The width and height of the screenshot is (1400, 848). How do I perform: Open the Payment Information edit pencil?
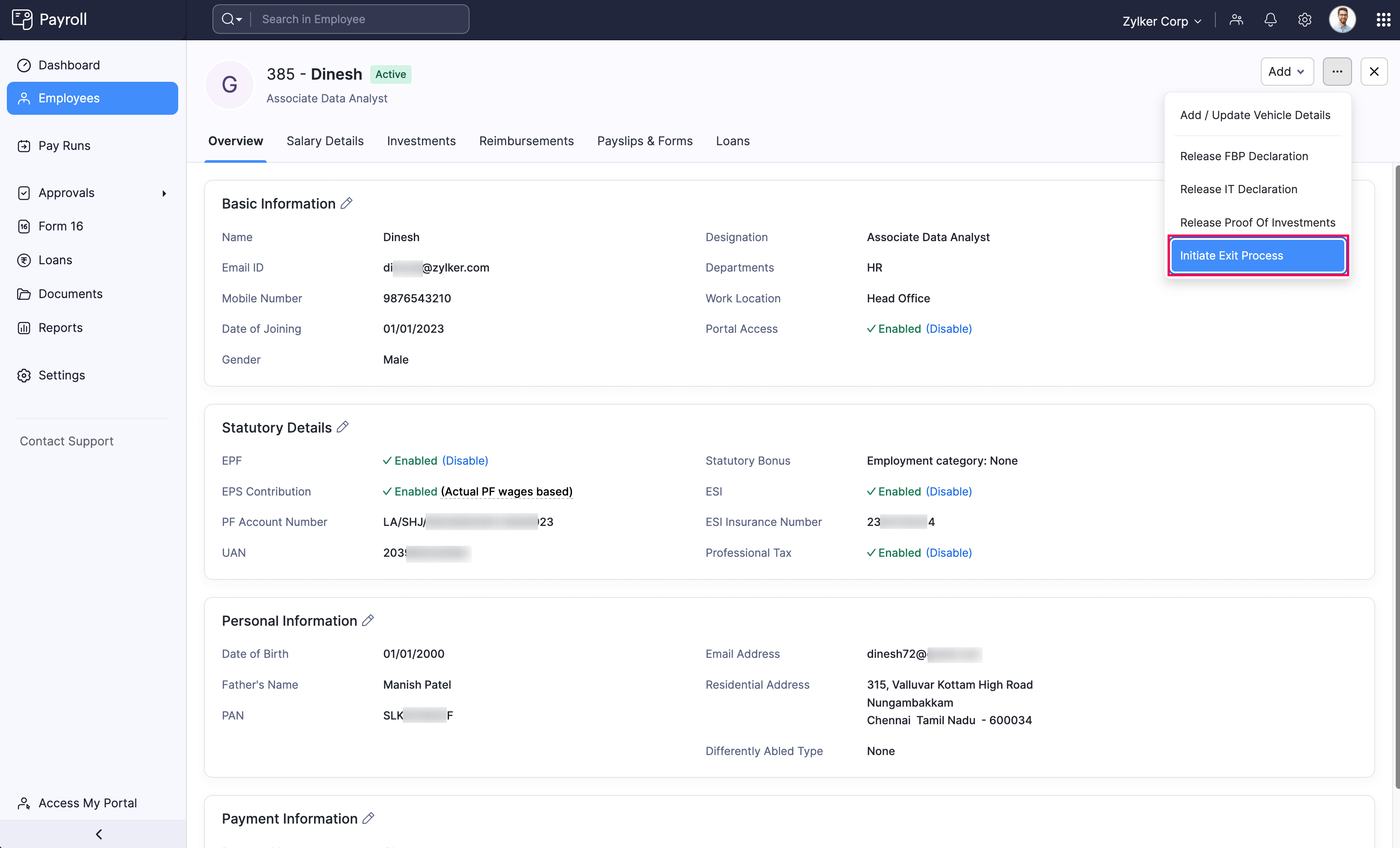click(x=369, y=818)
